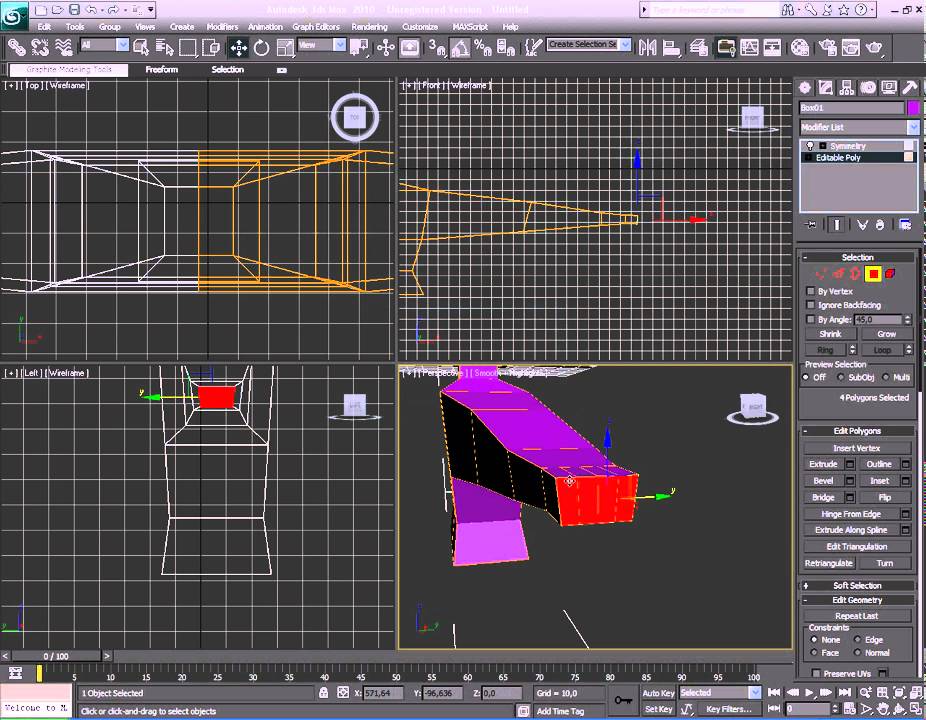The image size is (926, 720).
Task: Click the Bevel button
Action: click(823, 481)
